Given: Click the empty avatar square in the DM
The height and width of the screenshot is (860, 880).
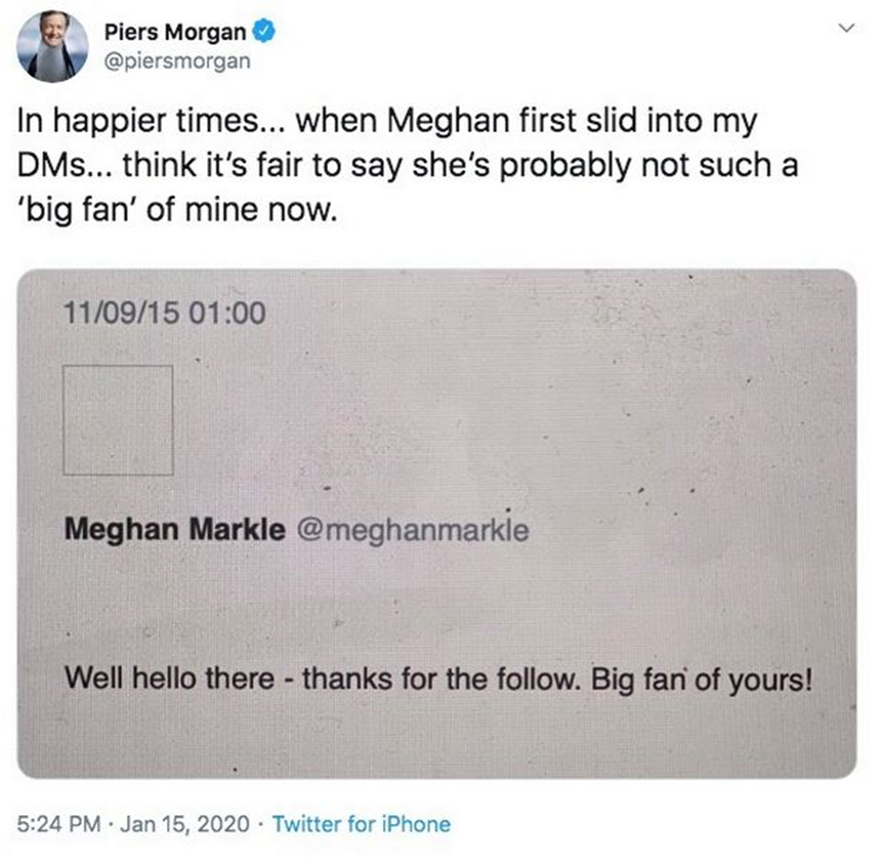Looking at the screenshot, I should coord(118,420).
